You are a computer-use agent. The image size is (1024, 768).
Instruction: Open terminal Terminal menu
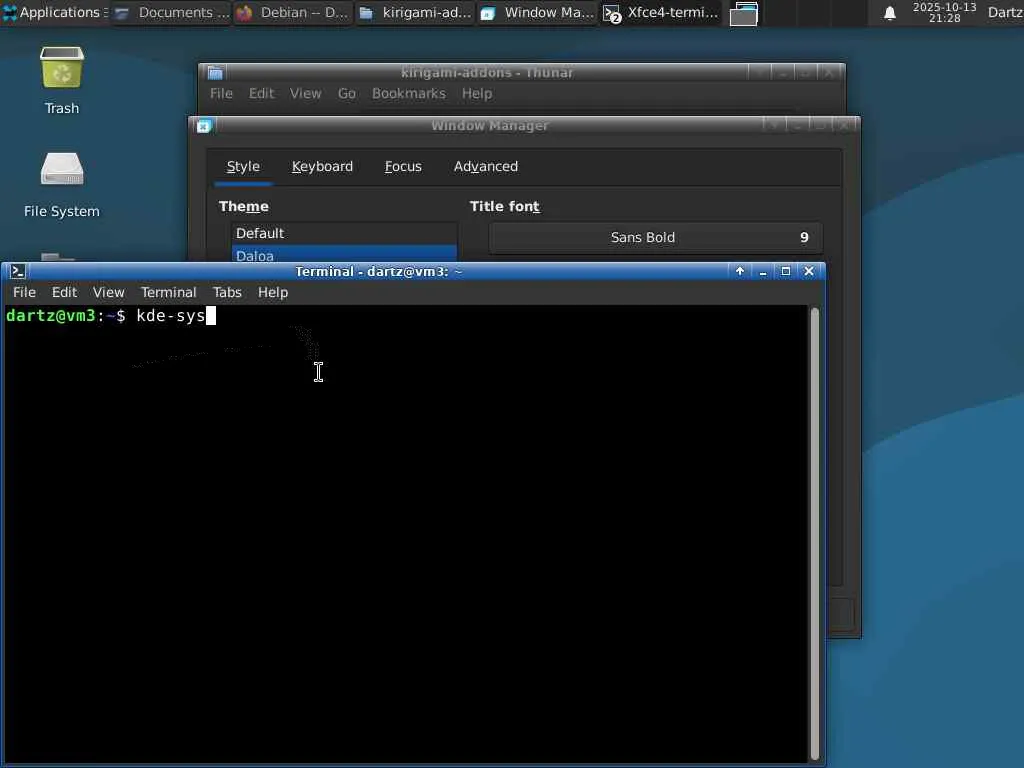point(168,293)
